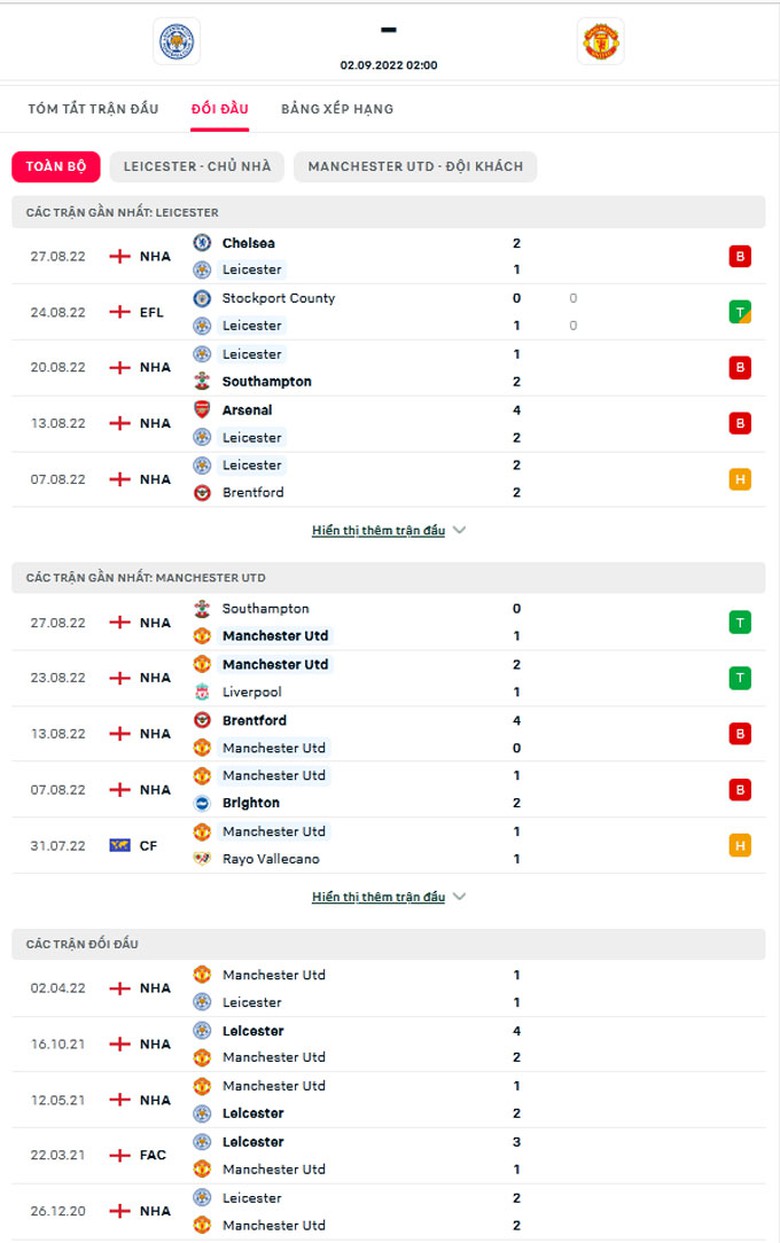Open the Tóm Tắt Trận Đấu tab
The width and height of the screenshot is (780, 1243).
pos(93,109)
